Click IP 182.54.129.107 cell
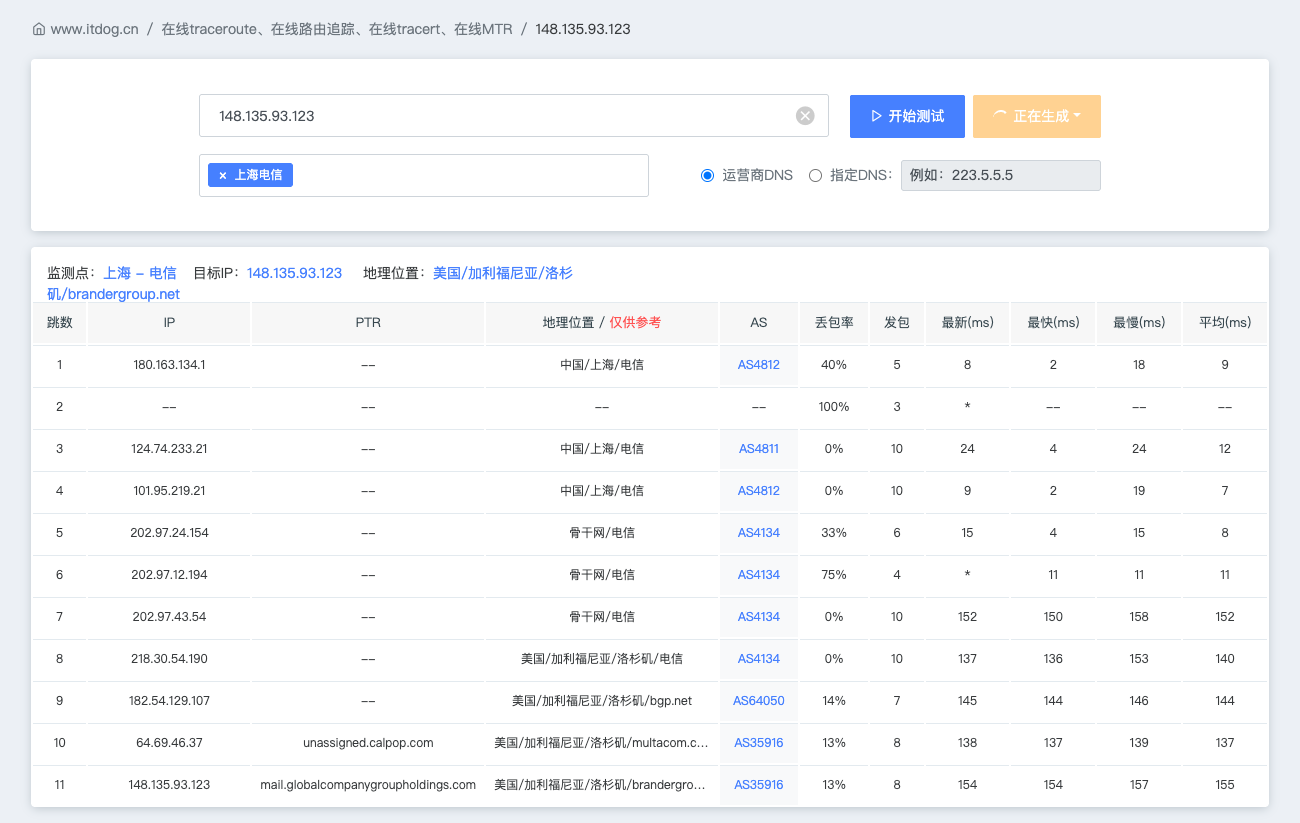 (169, 701)
